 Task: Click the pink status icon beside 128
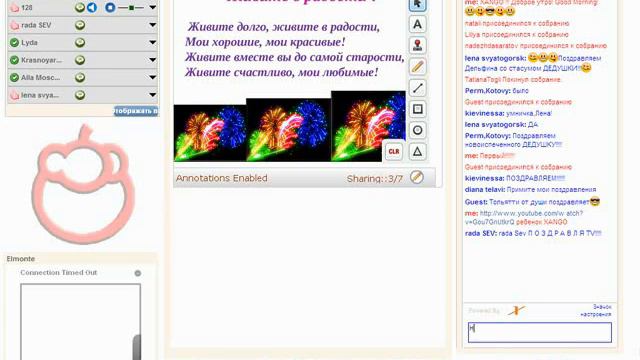(14, 7)
